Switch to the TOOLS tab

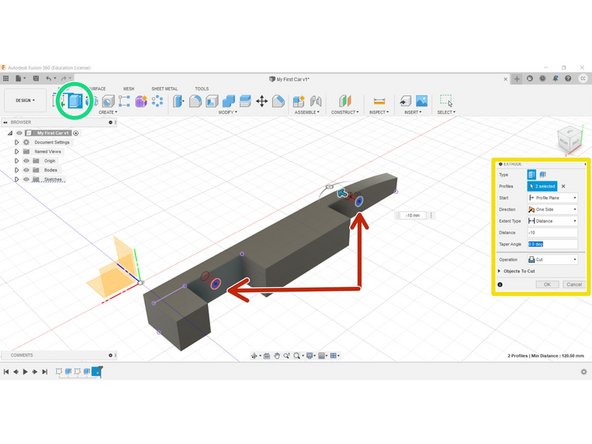202,89
